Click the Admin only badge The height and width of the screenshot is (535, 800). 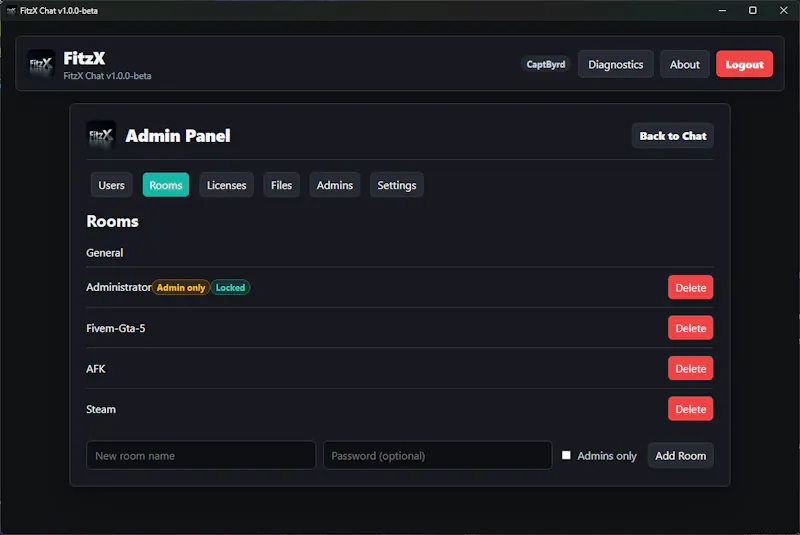[x=181, y=288]
